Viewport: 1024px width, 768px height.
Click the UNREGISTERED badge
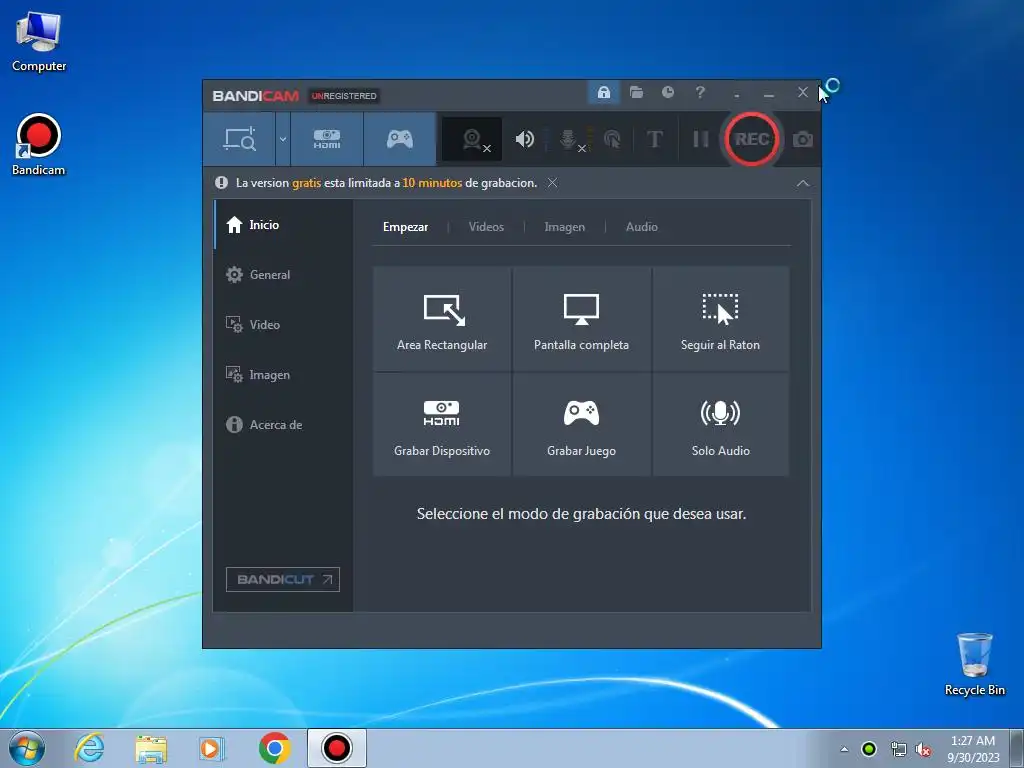344,96
